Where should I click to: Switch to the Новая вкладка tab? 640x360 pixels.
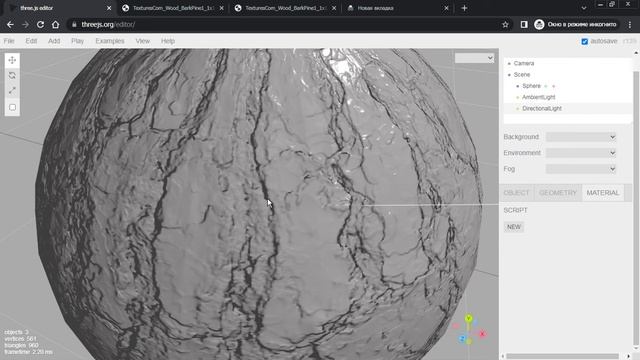(x=398, y=8)
